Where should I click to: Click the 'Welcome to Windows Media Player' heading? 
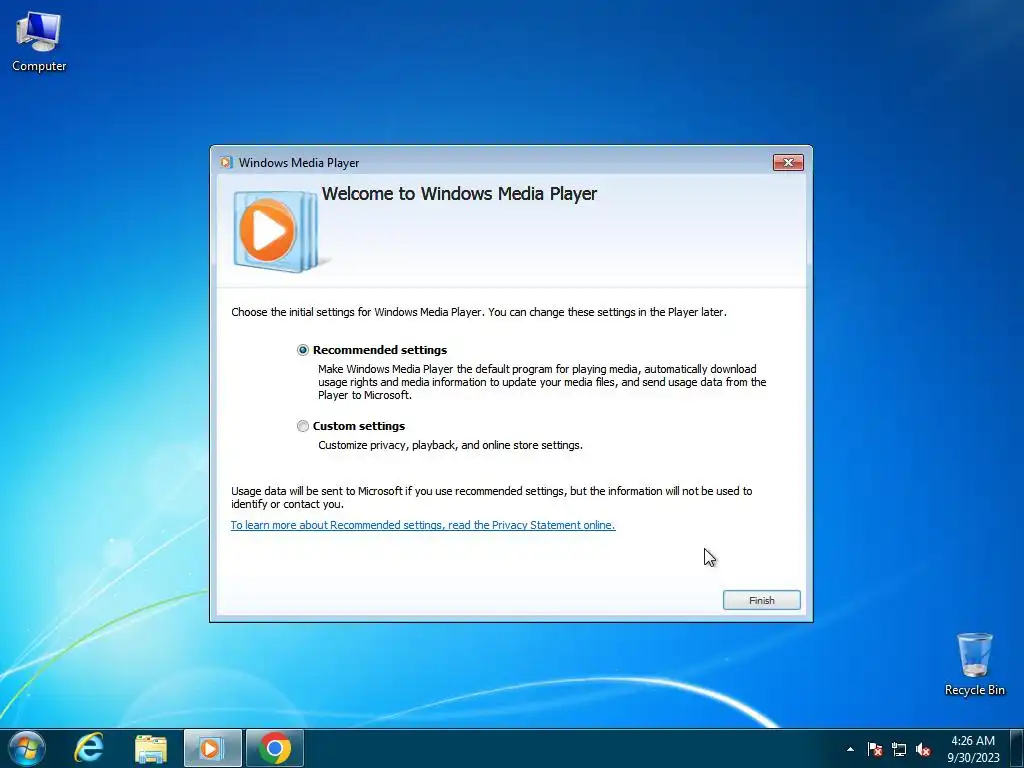coord(459,194)
